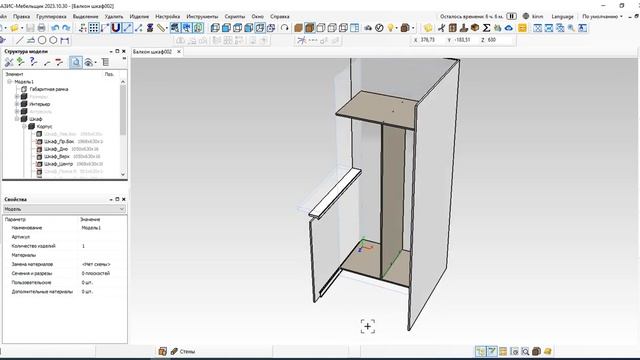Click the magnifier zoom icon in top toolbar
This screenshot has height=360, width=640.
571,28
